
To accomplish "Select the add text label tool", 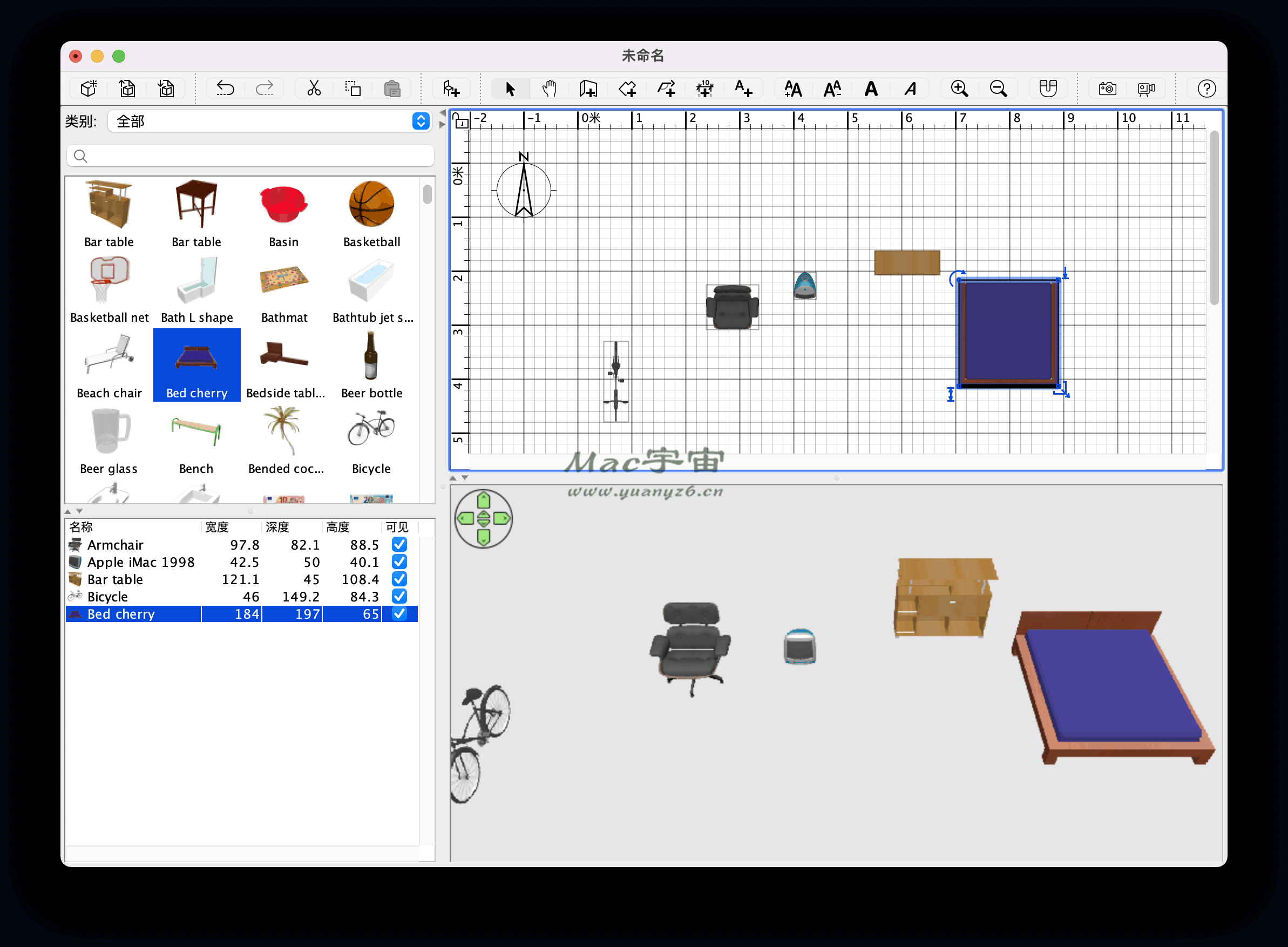I will pos(743,89).
